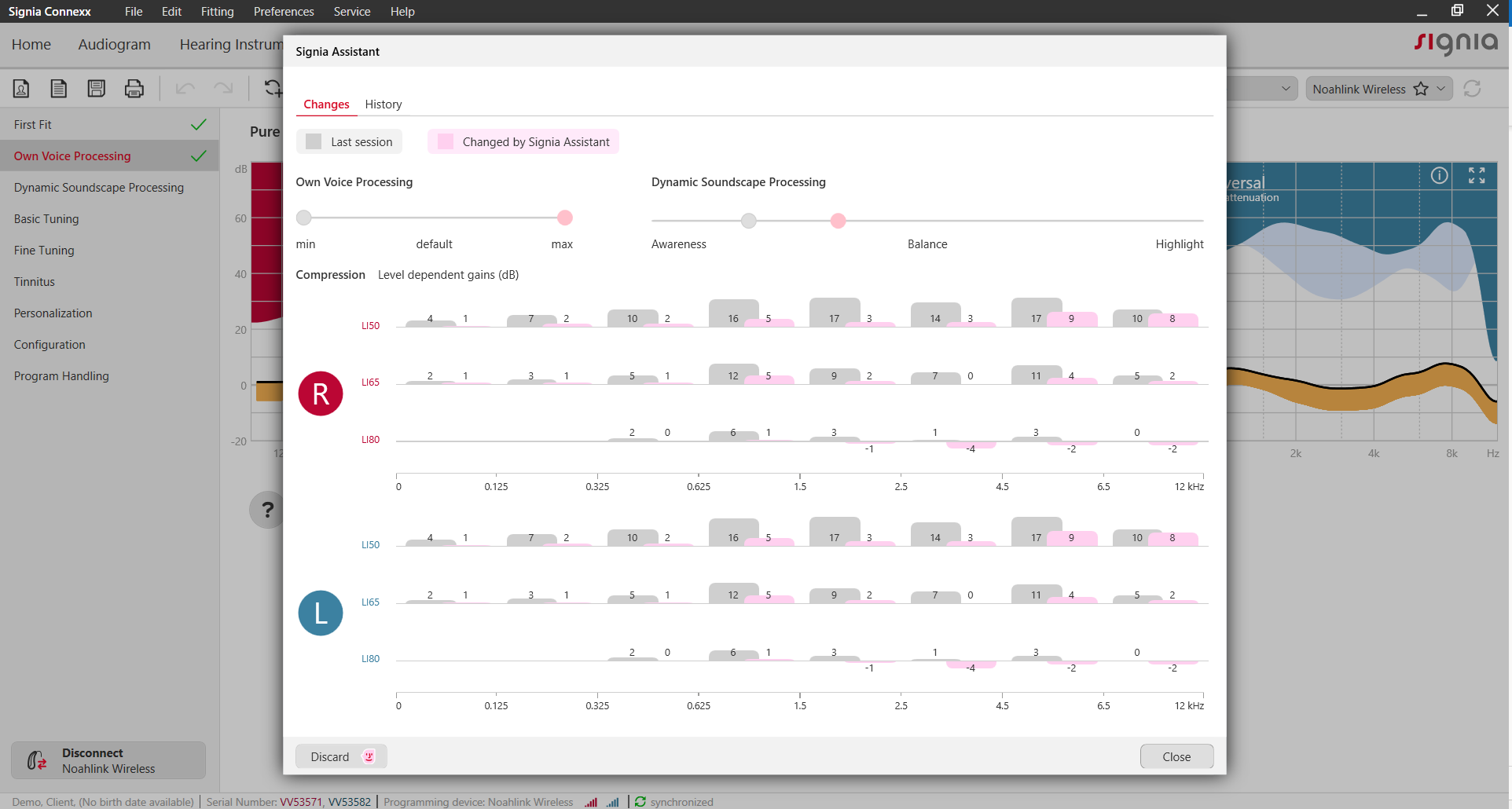Select the right ear R badge
The image size is (1512, 809).
tap(321, 394)
